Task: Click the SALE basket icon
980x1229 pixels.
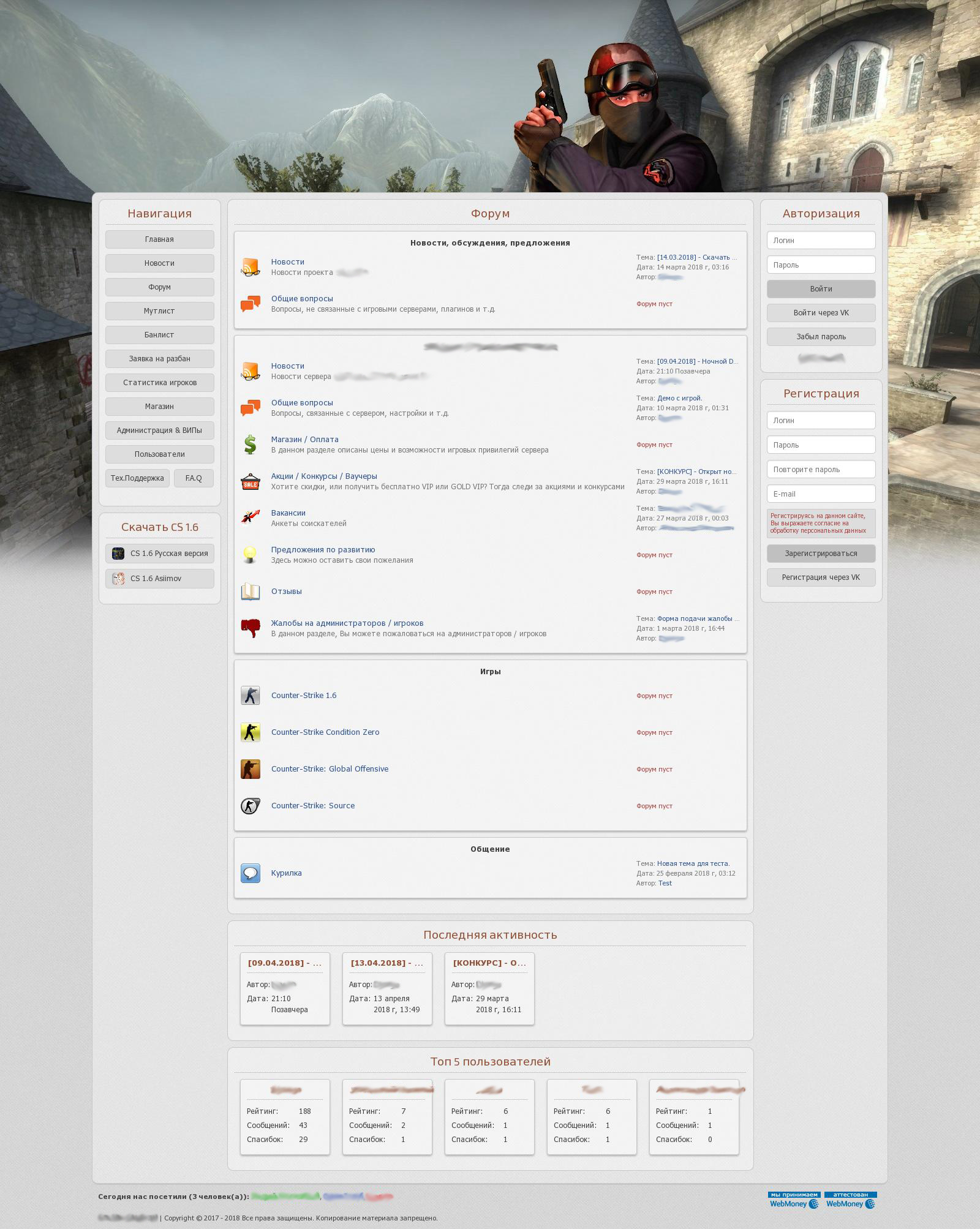Action: pyautogui.click(x=251, y=481)
